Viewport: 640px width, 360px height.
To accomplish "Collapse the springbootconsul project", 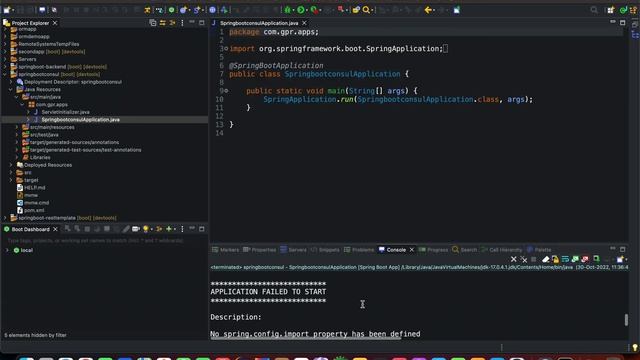I will click(x=5, y=74).
